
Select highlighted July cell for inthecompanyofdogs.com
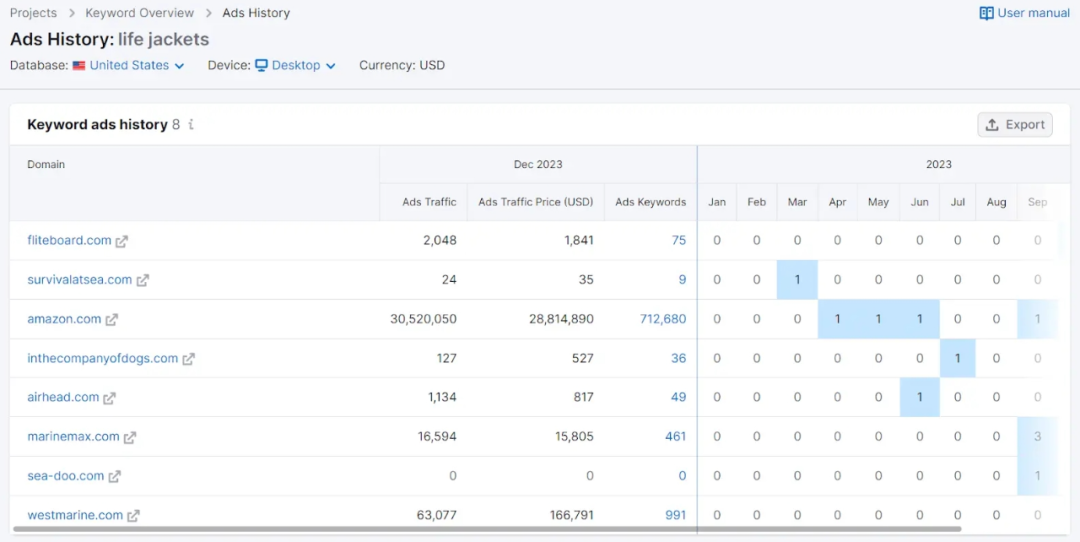click(x=958, y=358)
